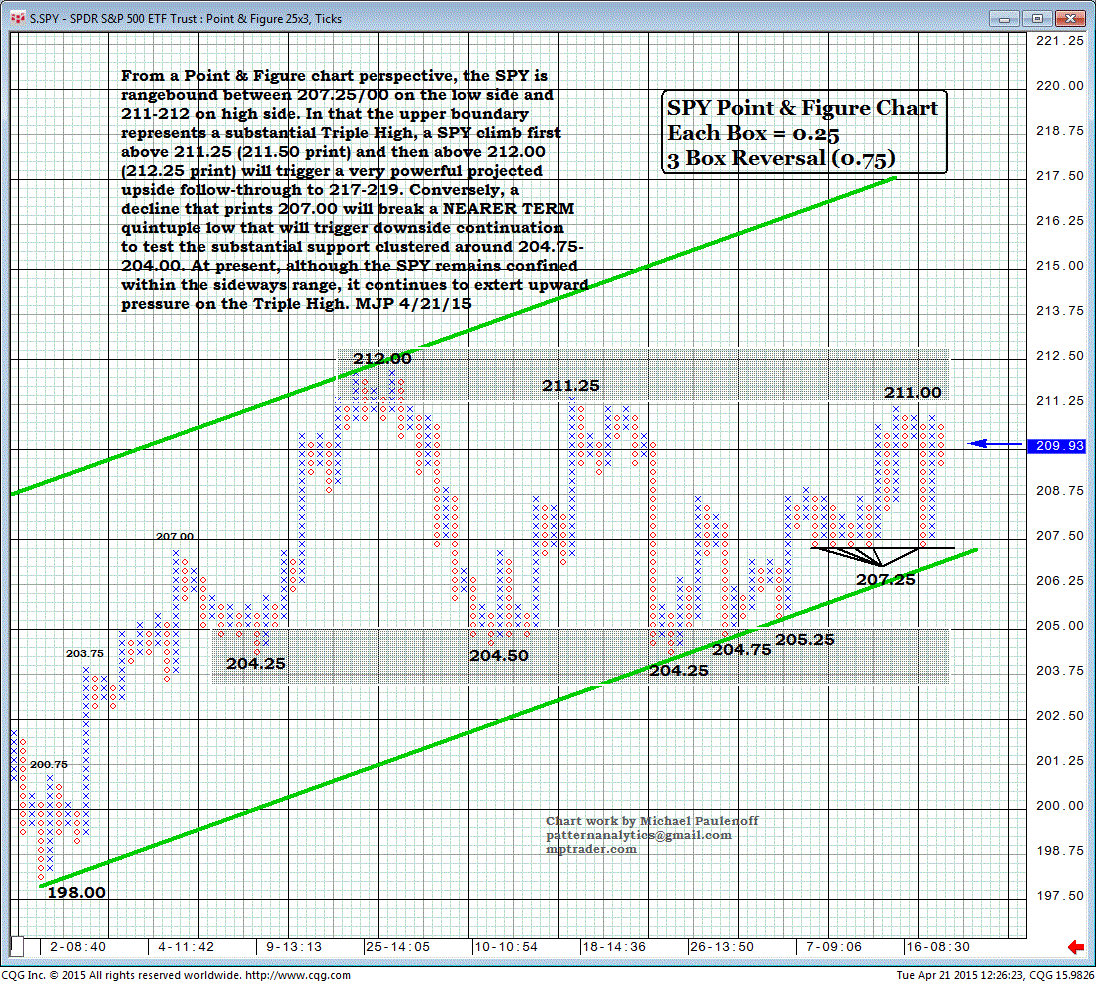Click the 197.50 price scale label
The height and width of the screenshot is (983, 1096).
pos(1060,896)
